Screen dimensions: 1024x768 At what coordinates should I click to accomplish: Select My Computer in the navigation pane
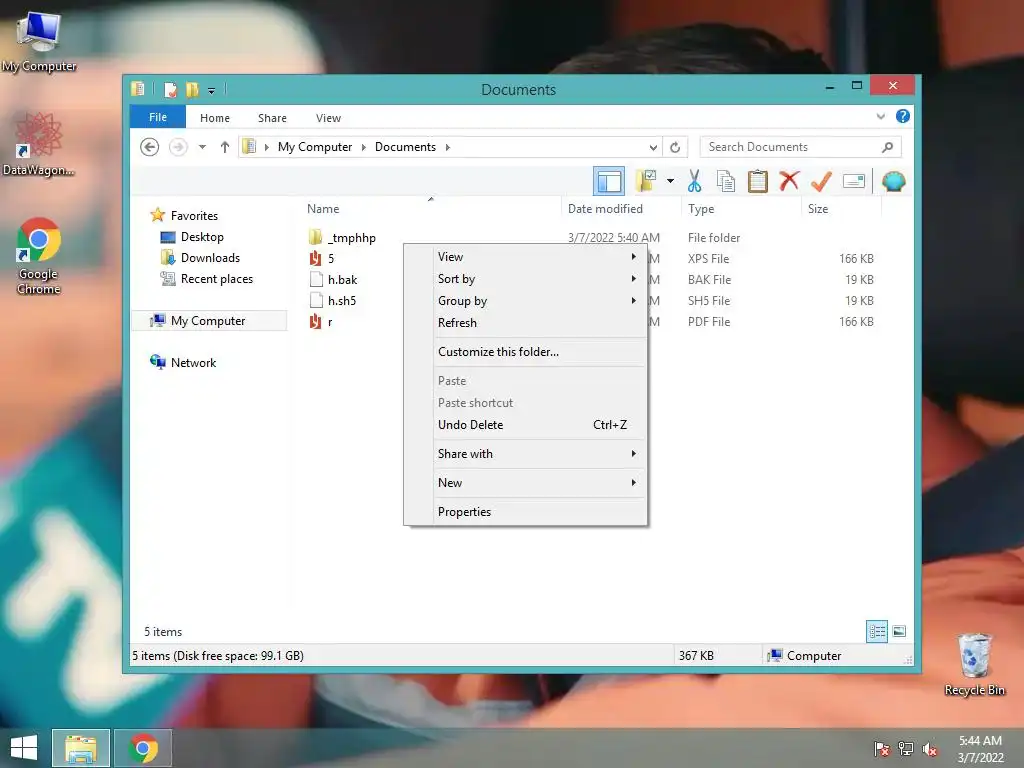(208, 321)
